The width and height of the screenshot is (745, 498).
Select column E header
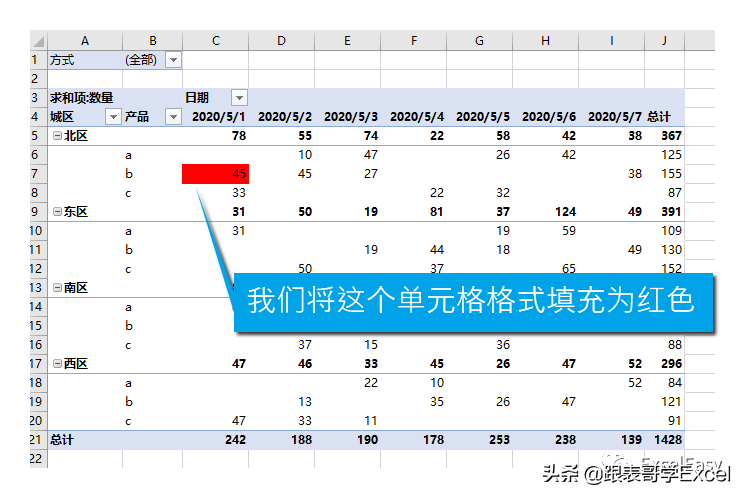tap(347, 41)
